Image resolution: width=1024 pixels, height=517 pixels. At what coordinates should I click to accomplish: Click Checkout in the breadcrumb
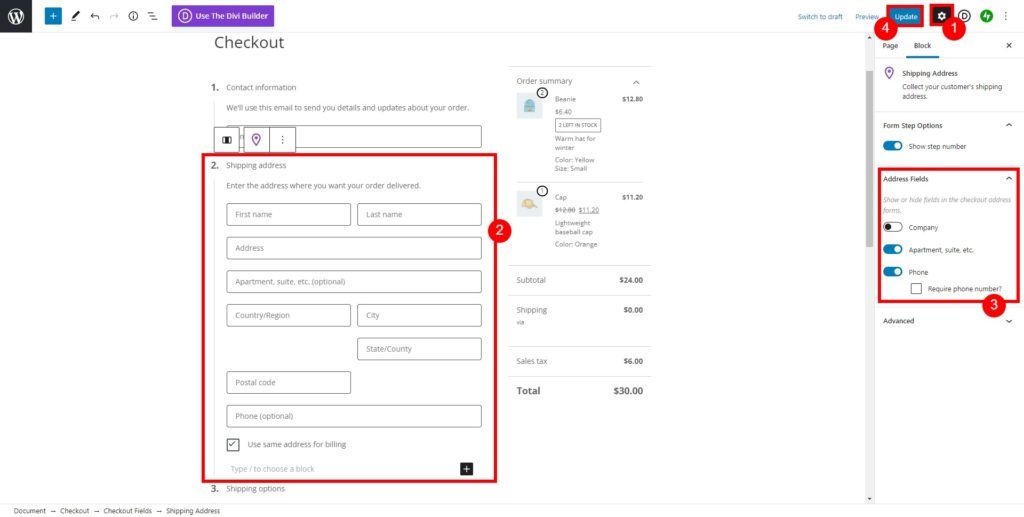(x=74, y=511)
